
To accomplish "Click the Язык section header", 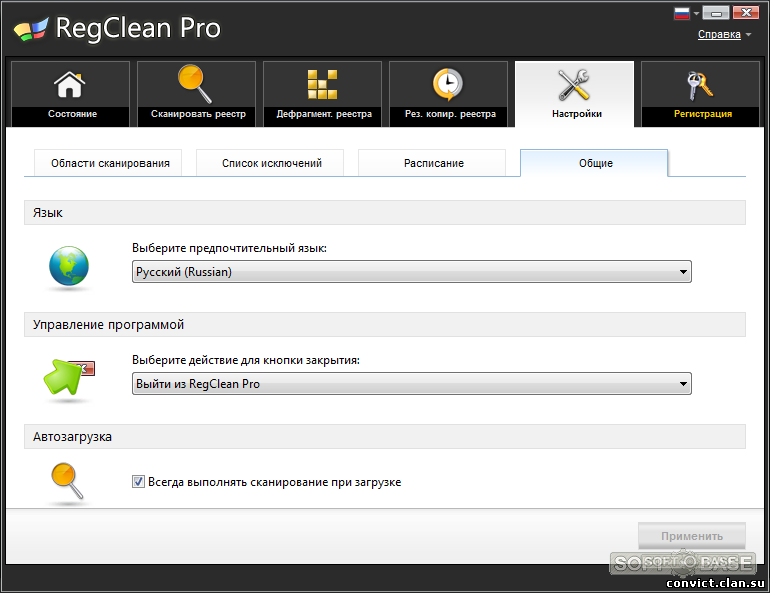I will [x=385, y=213].
